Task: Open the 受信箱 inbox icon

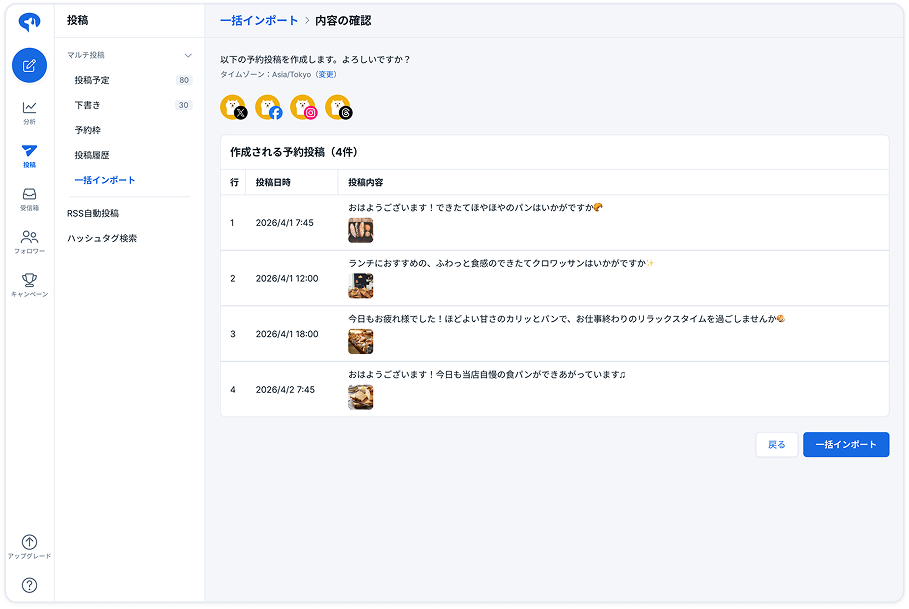Action: pyautogui.click(x=29, y=197)
